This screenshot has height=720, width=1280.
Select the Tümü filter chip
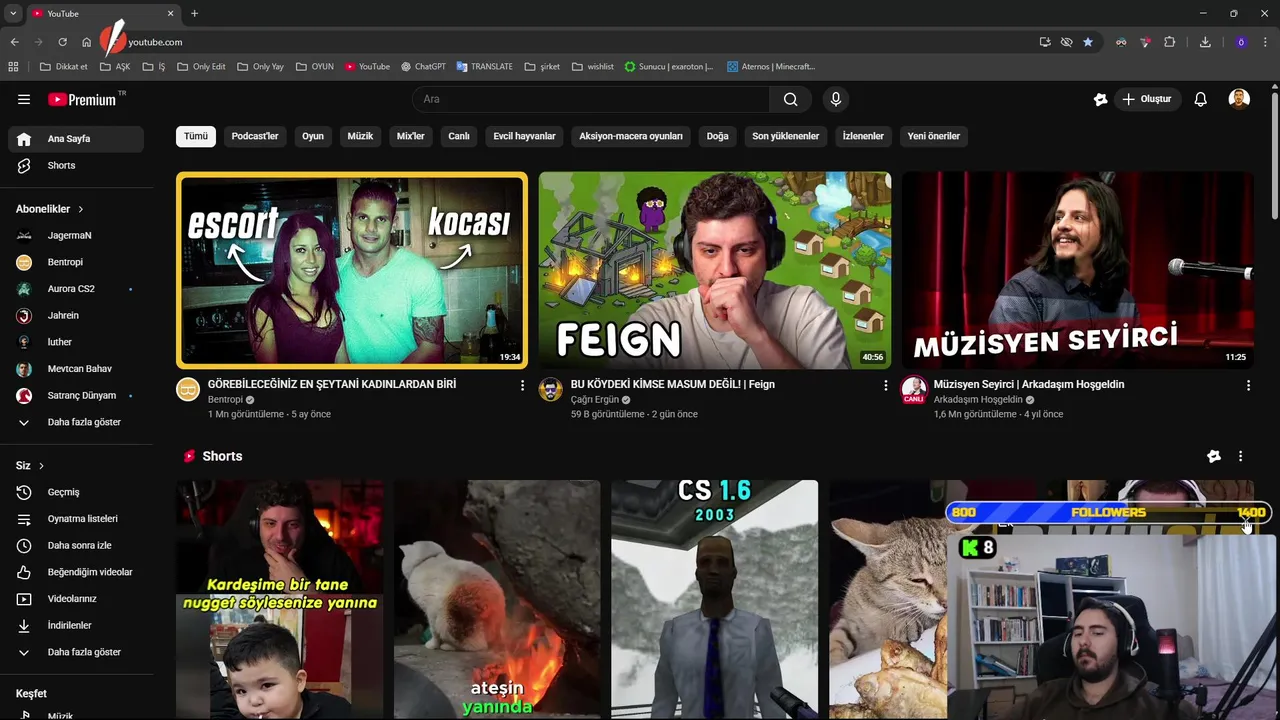point(196,136)
